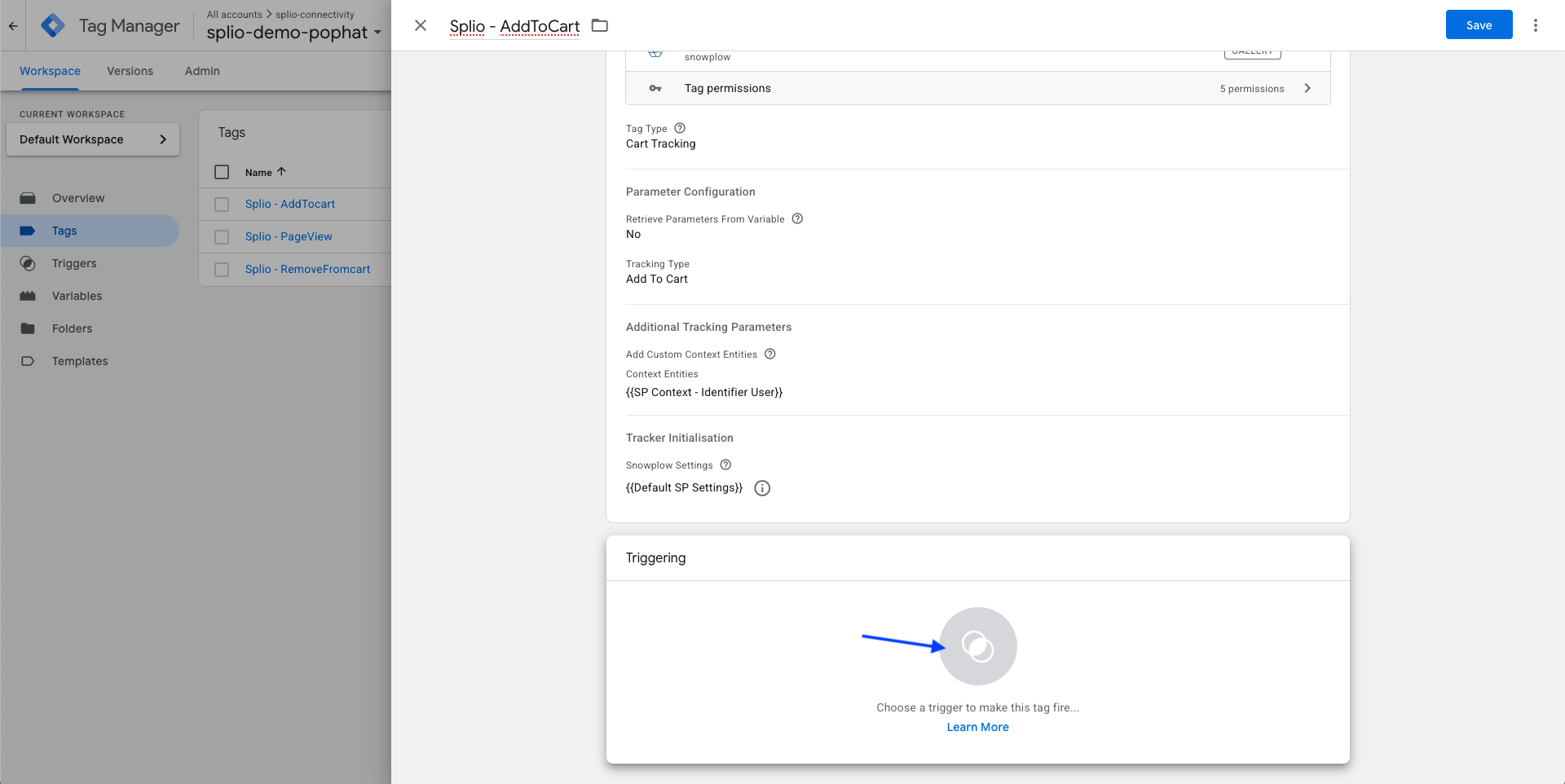Click the Folders sidebar icon
This screenshot has width=1565, height=784.
pos(28,328)
